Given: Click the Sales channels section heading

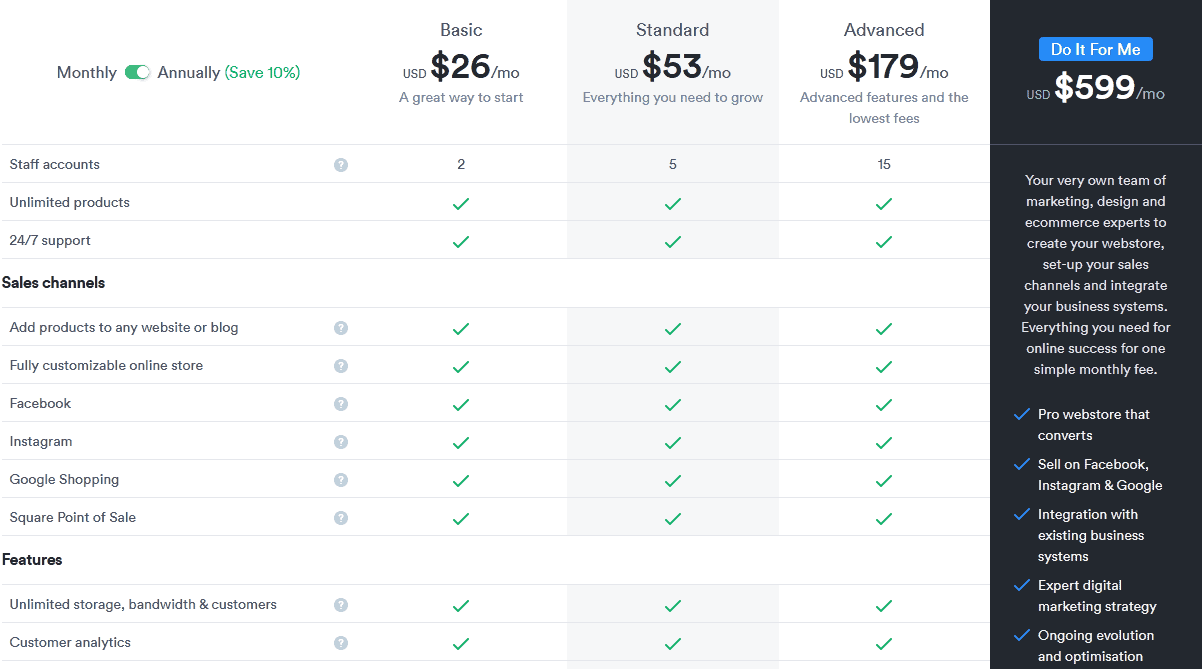Looking at the screenshot, I should click(x=53, y=283).
